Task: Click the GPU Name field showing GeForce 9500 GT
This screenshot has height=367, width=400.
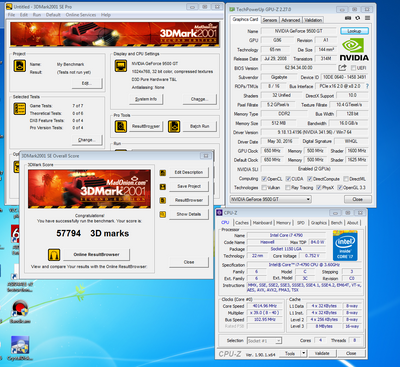Action: pyautogui.click(x=299, y=31)
